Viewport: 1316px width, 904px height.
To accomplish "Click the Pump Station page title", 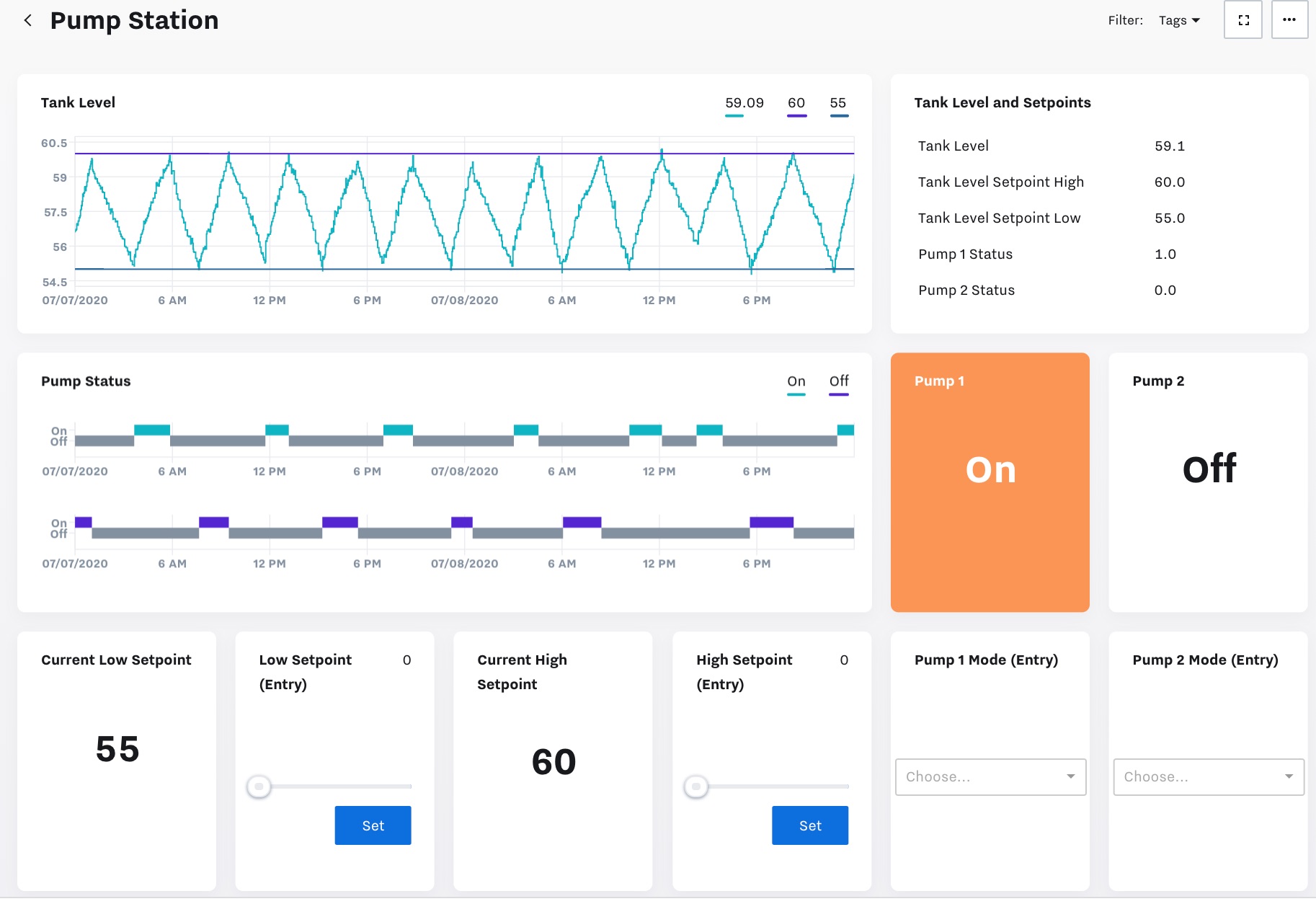I will click(134, 20).
